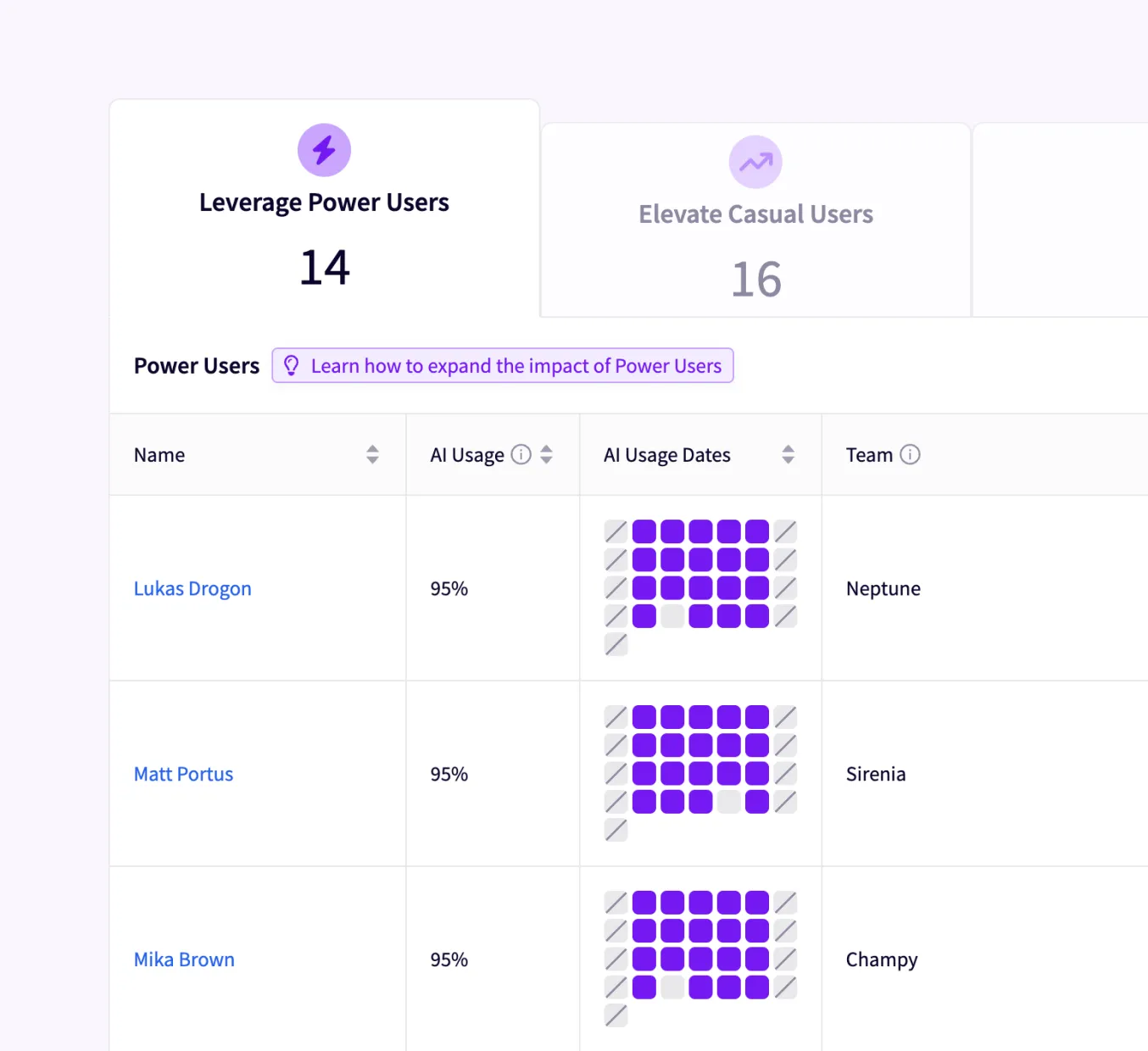Sort by AI Usage percentage arrows
Screen dimensions: 1148x1051
point(547,455)
